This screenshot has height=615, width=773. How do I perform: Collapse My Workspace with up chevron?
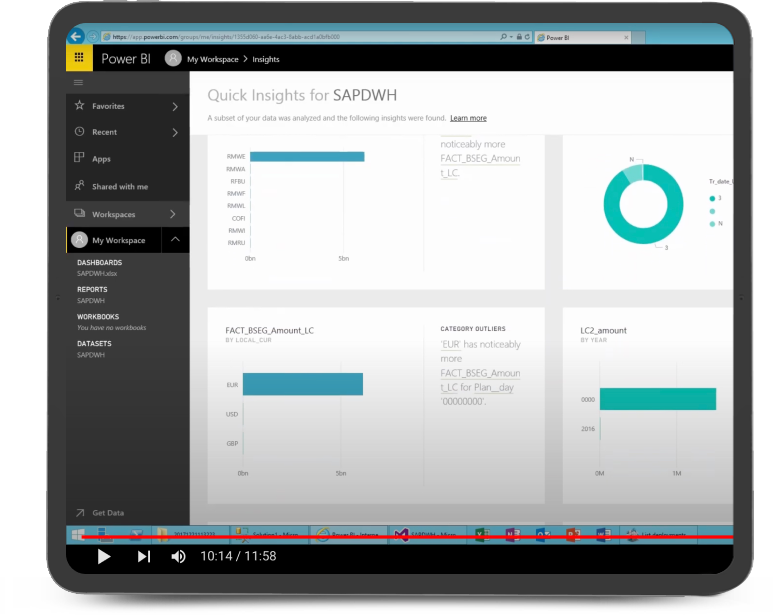(175, 239)
